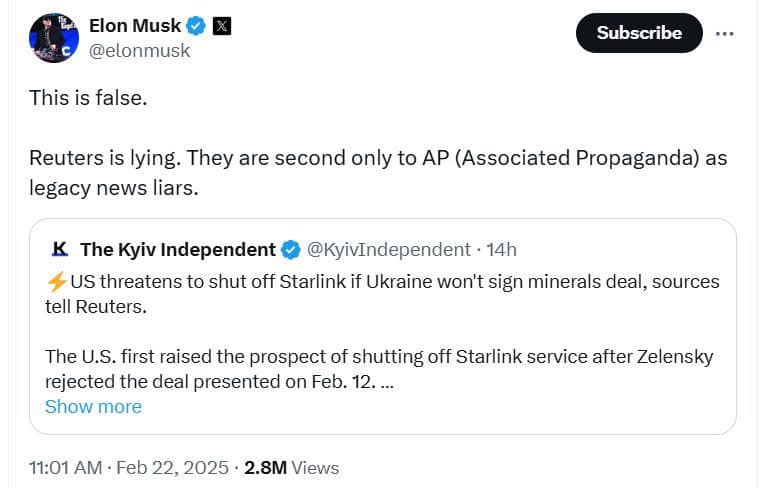Click the X affiliation badge icon

[x=222, y=27]
